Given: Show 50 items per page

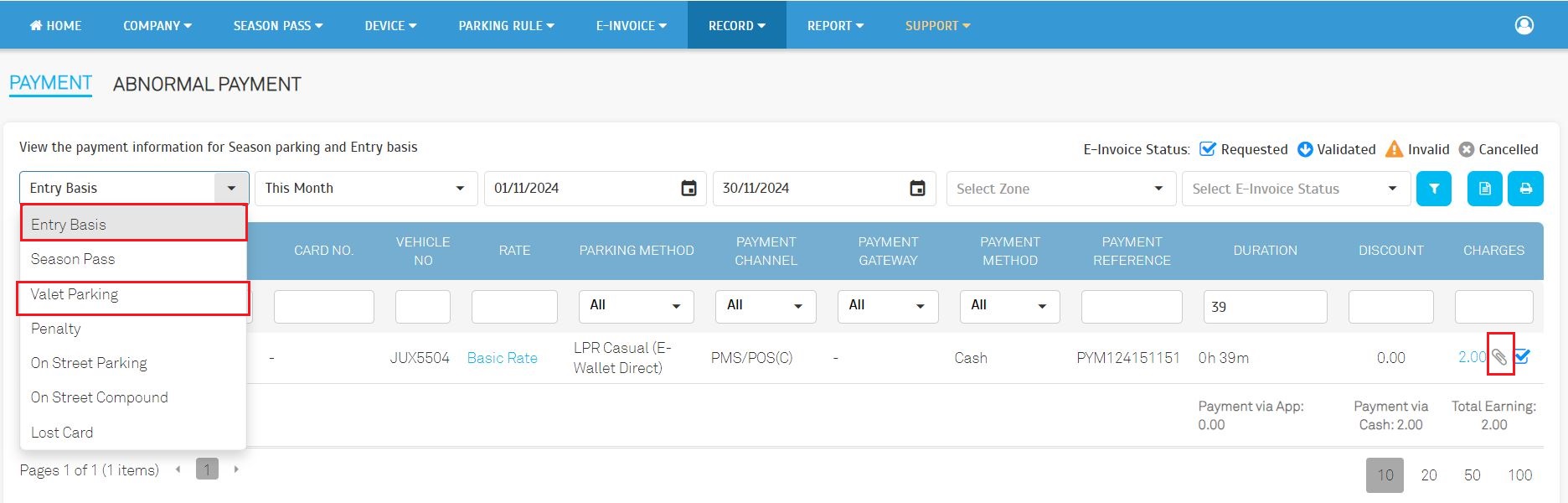Looking at the screenshot, I should tap(1472, 475).
